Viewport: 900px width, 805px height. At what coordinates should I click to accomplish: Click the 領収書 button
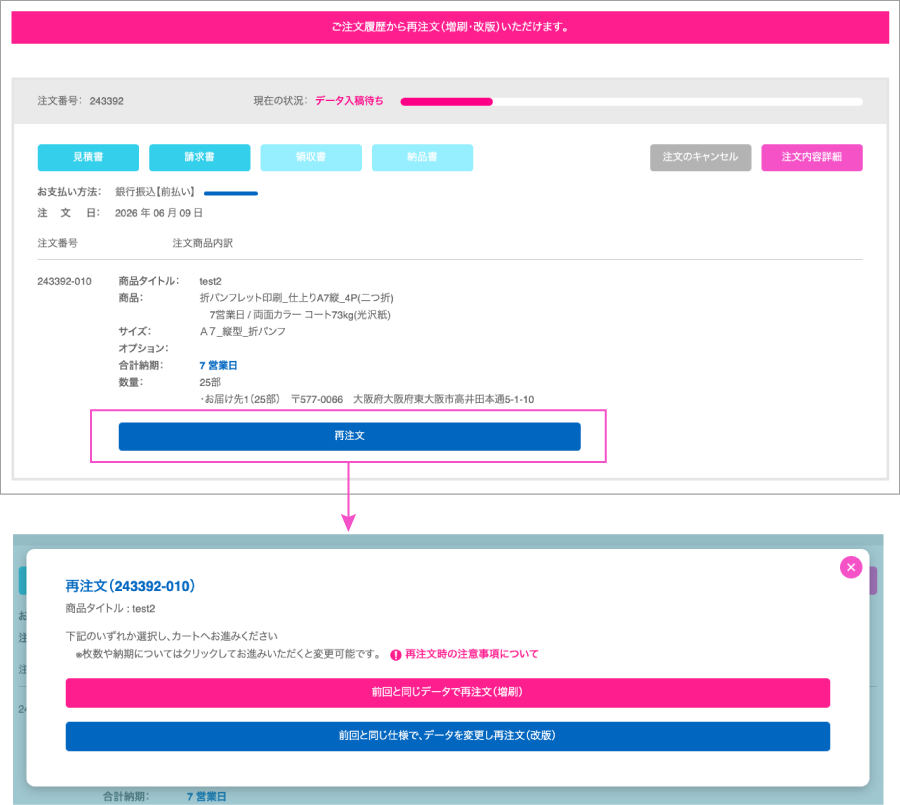[x=311, y=157]
